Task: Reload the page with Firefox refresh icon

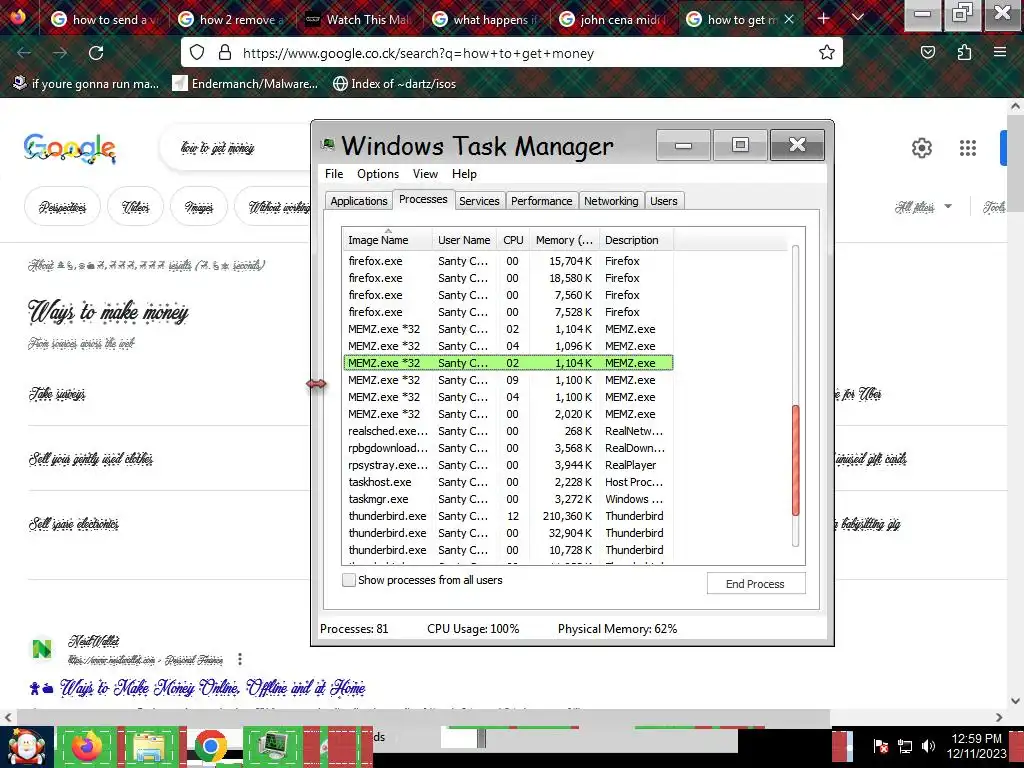Action: [x=96, y=53]
